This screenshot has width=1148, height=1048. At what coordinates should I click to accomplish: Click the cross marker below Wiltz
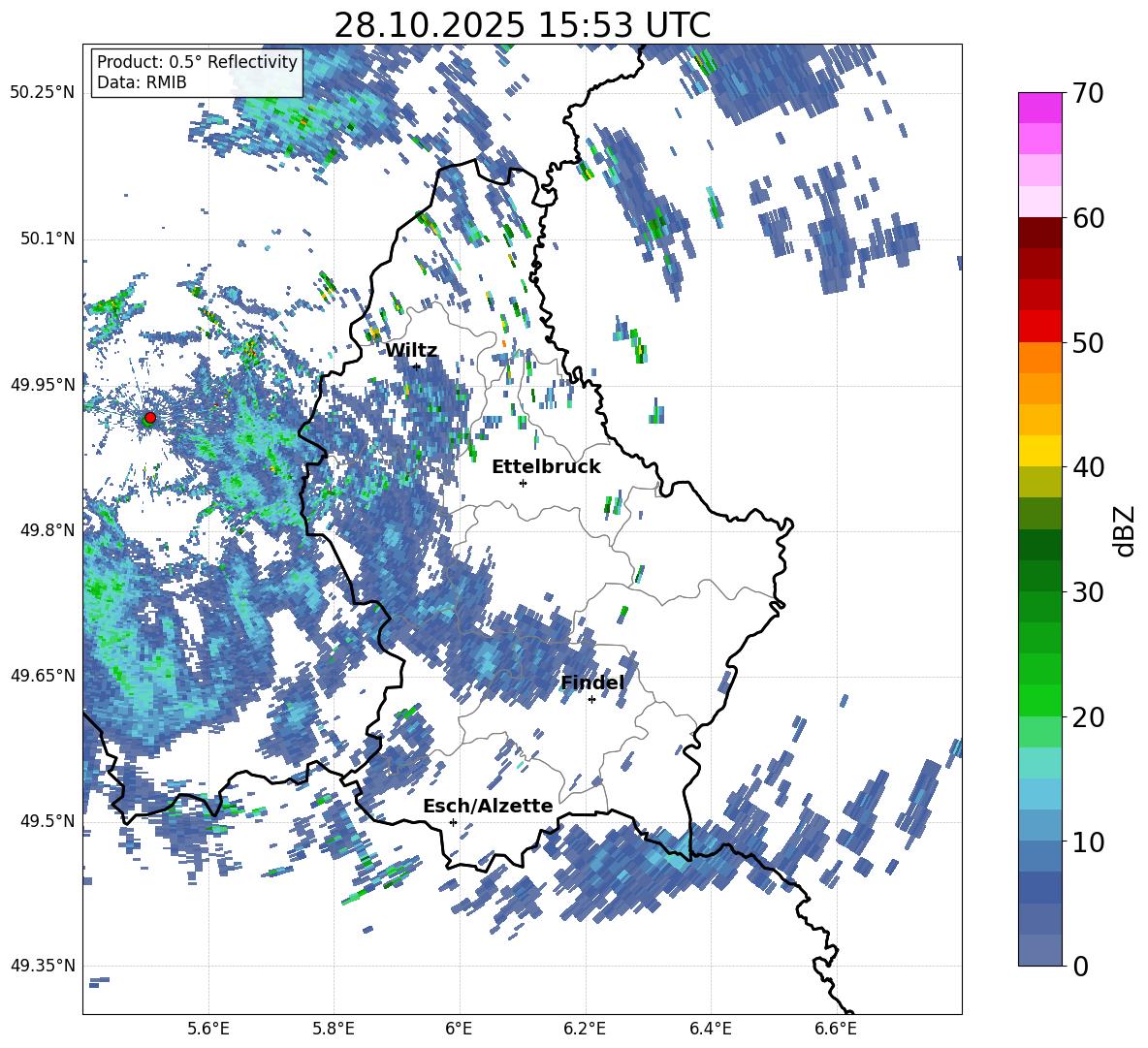coord(416,366)
